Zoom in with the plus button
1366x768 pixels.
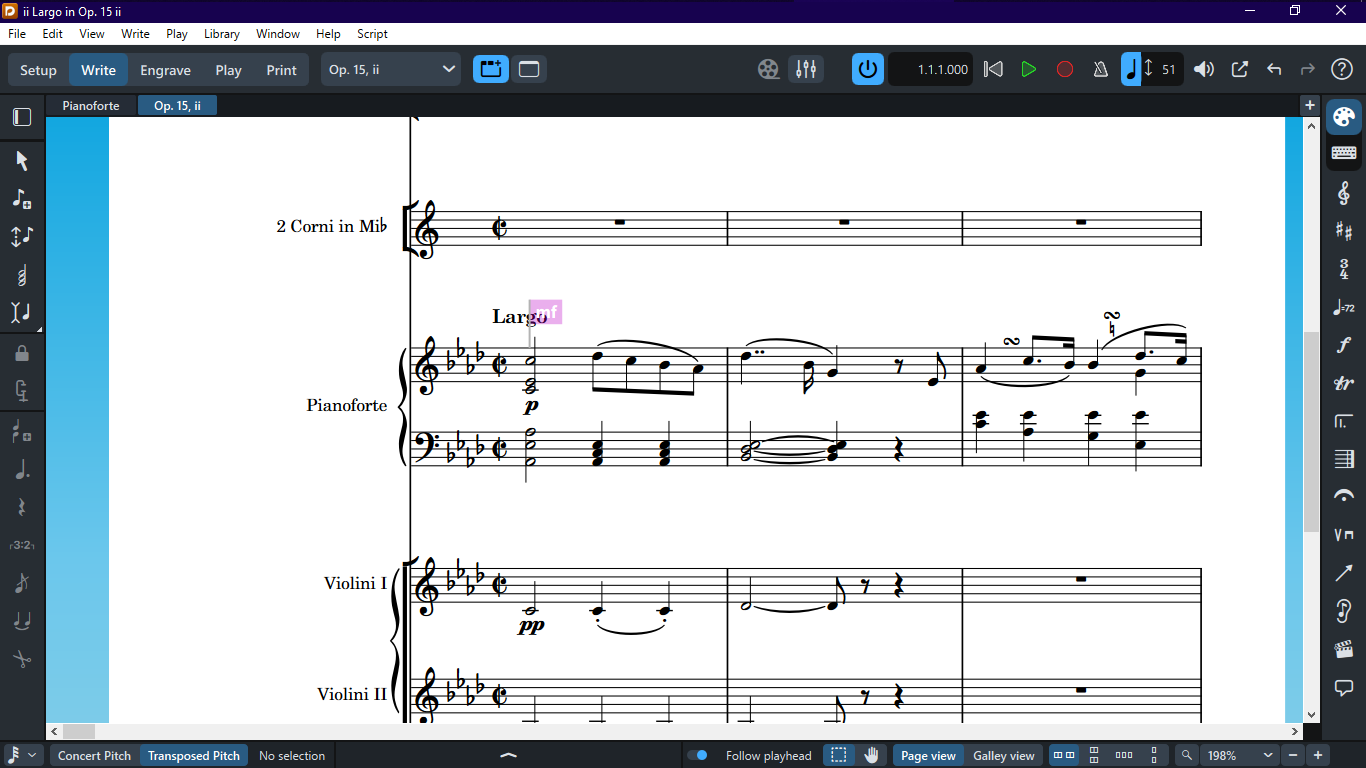(x=1318, y=755)
